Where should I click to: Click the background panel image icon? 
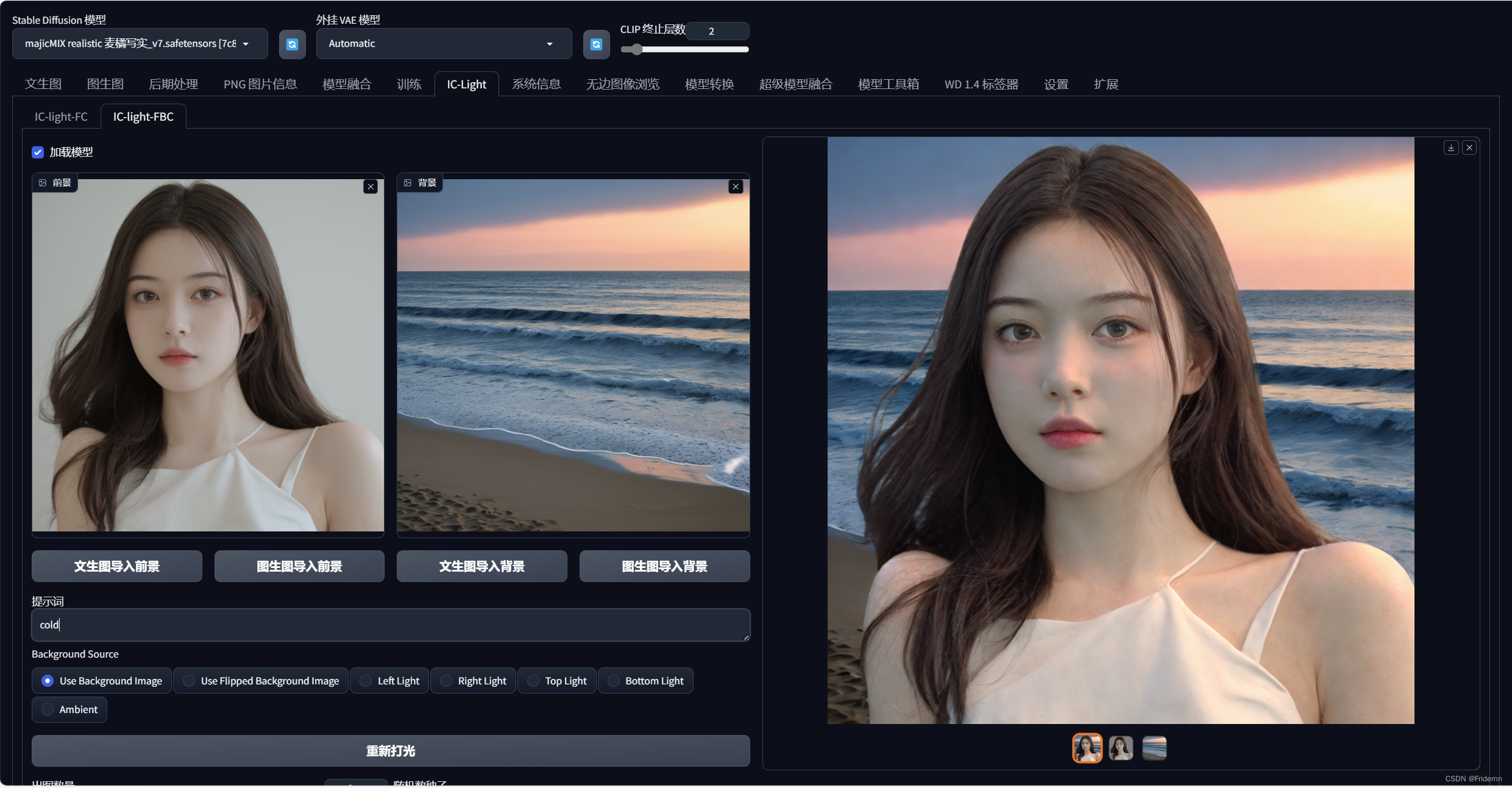(x=408, y=183)
